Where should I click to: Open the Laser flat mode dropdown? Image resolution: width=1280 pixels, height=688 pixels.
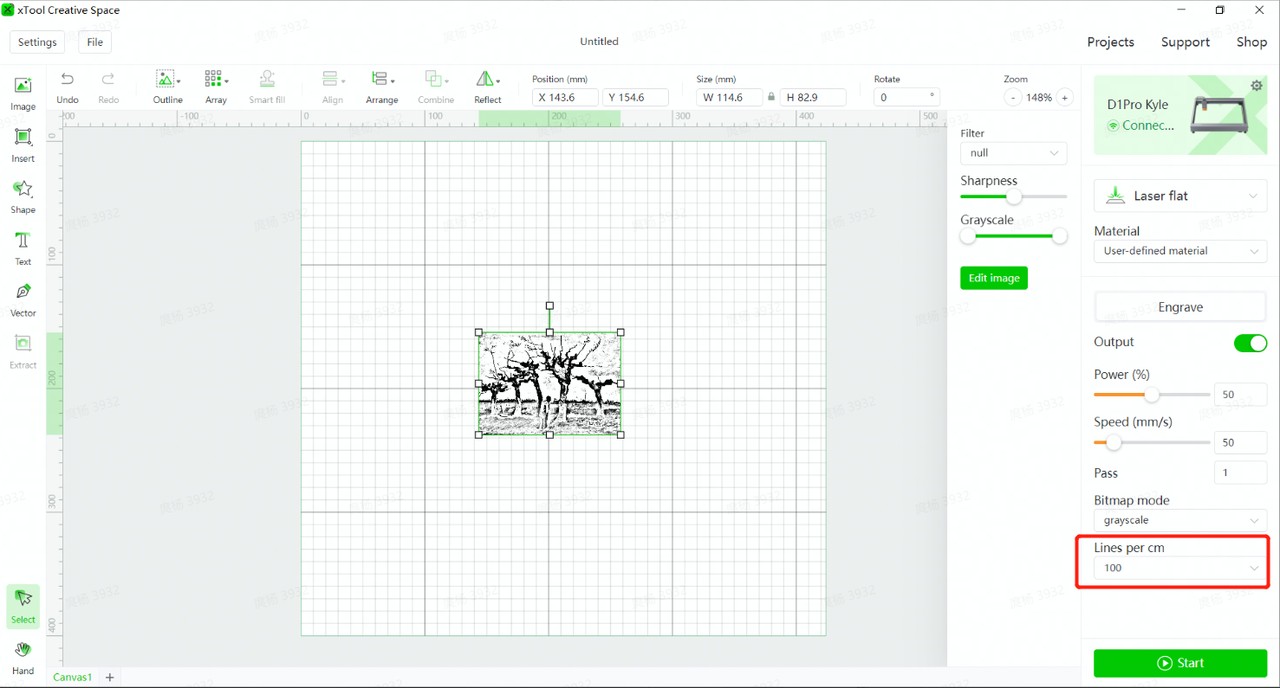1180,196
